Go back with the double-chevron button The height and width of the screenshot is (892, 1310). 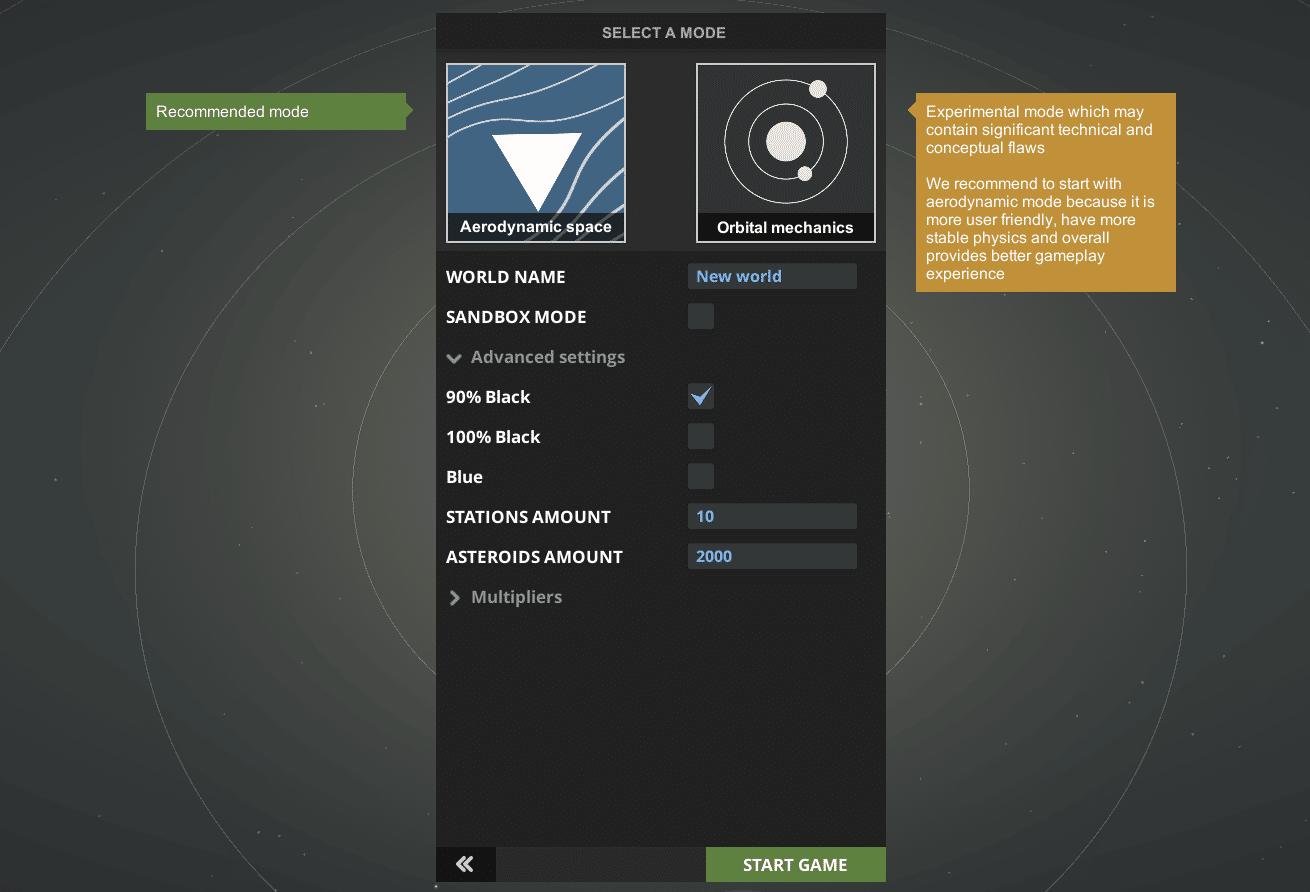click(x=466, y=865)
